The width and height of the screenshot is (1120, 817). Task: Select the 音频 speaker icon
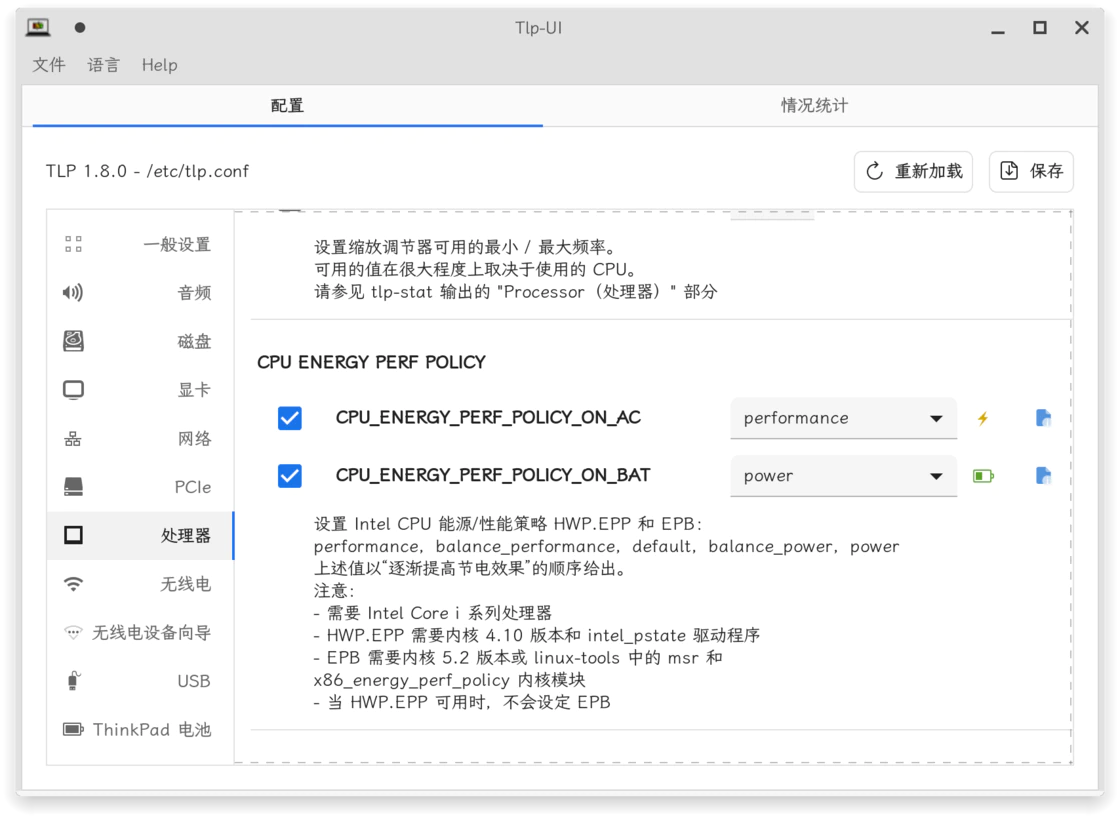[x=73, y=292]
